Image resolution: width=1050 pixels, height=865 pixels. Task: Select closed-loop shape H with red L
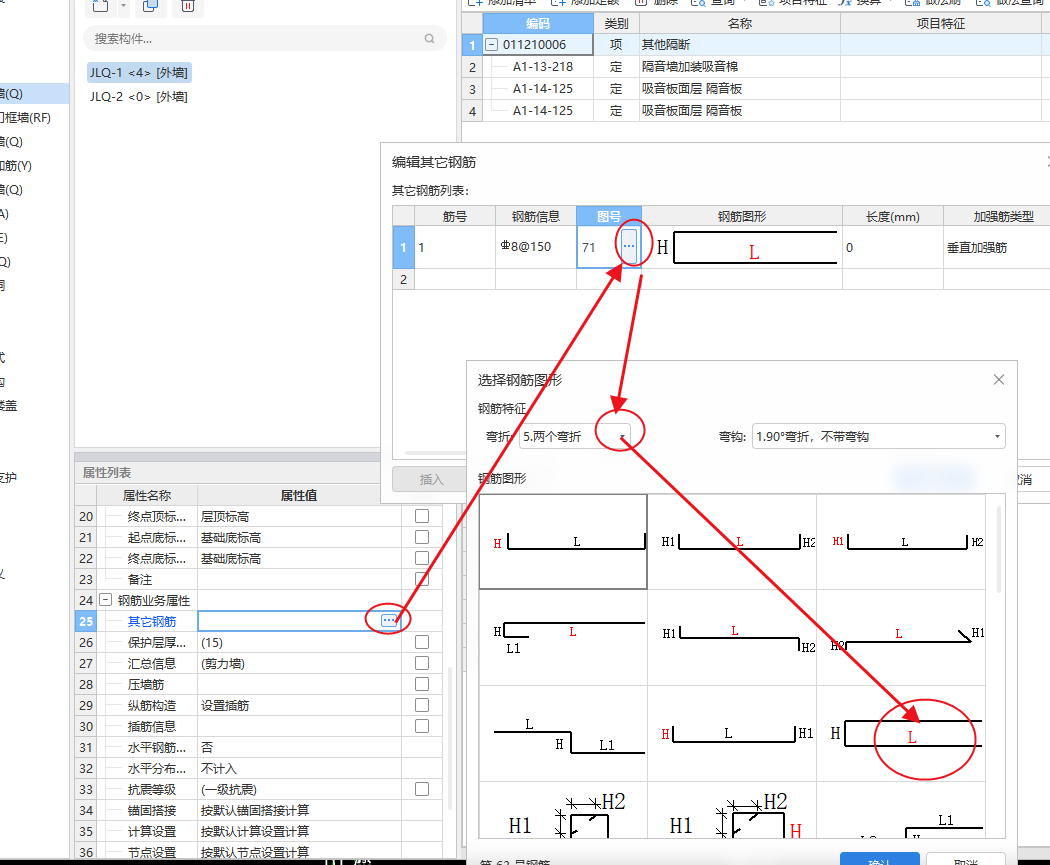click(x=901, y=734)
